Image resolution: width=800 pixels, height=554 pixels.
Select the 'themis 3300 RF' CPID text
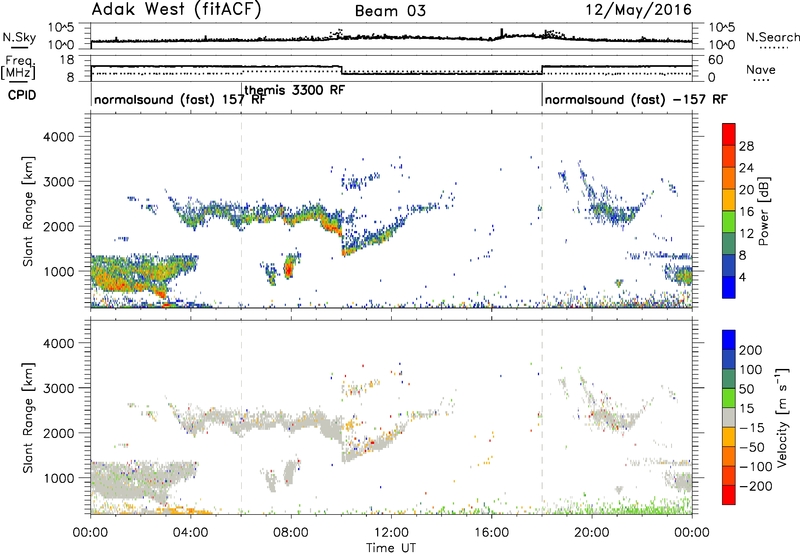click(294, 90)
